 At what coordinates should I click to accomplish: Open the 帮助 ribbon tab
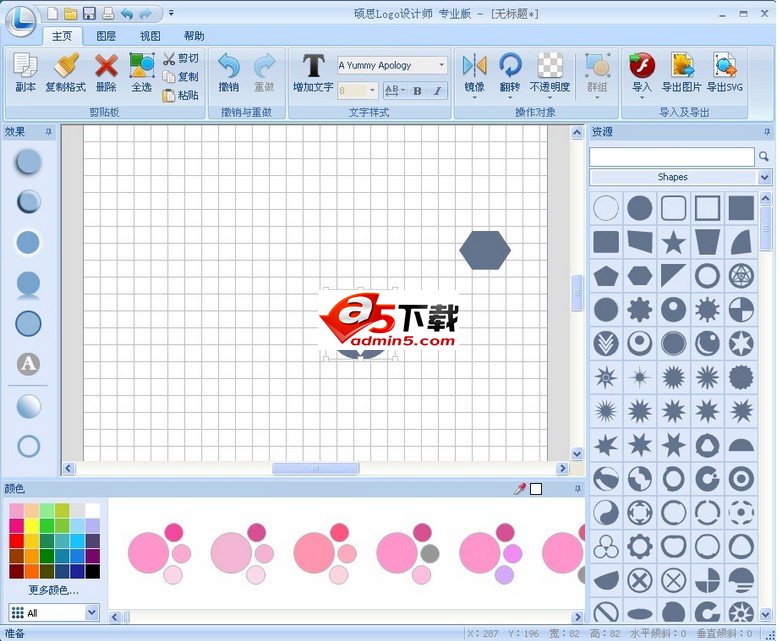[193, 36]
